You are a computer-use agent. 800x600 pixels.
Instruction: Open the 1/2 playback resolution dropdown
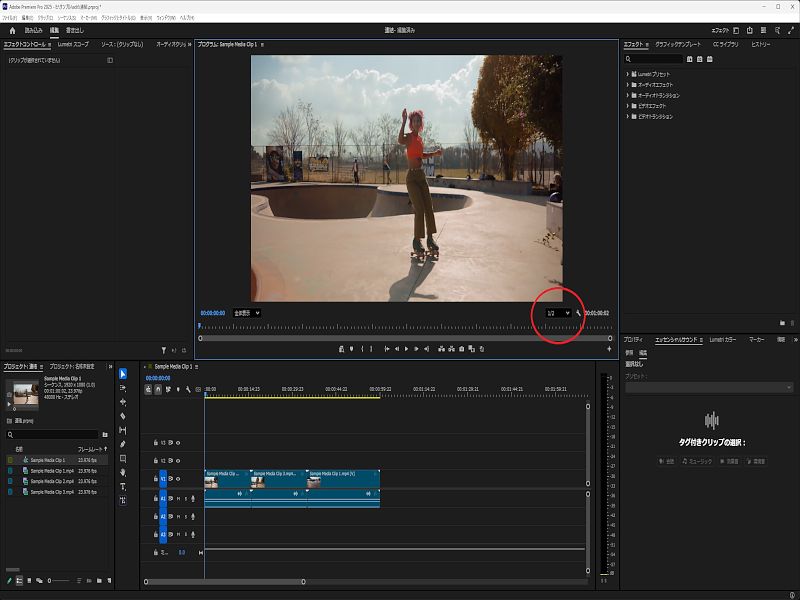[558, 313]
